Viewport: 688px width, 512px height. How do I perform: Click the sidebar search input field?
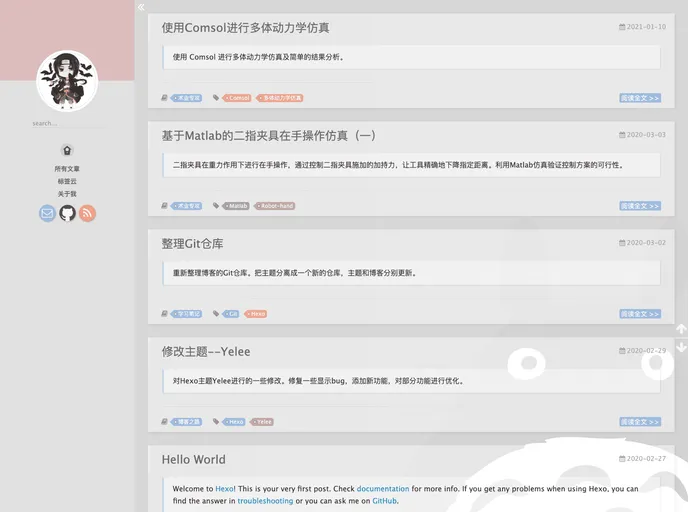pos(66,124)
